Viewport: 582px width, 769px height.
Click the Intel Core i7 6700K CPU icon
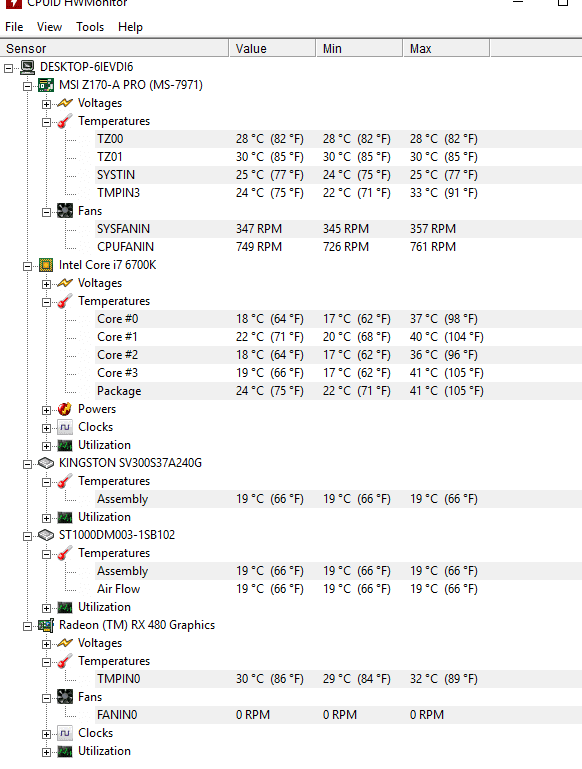coord(46,265)
